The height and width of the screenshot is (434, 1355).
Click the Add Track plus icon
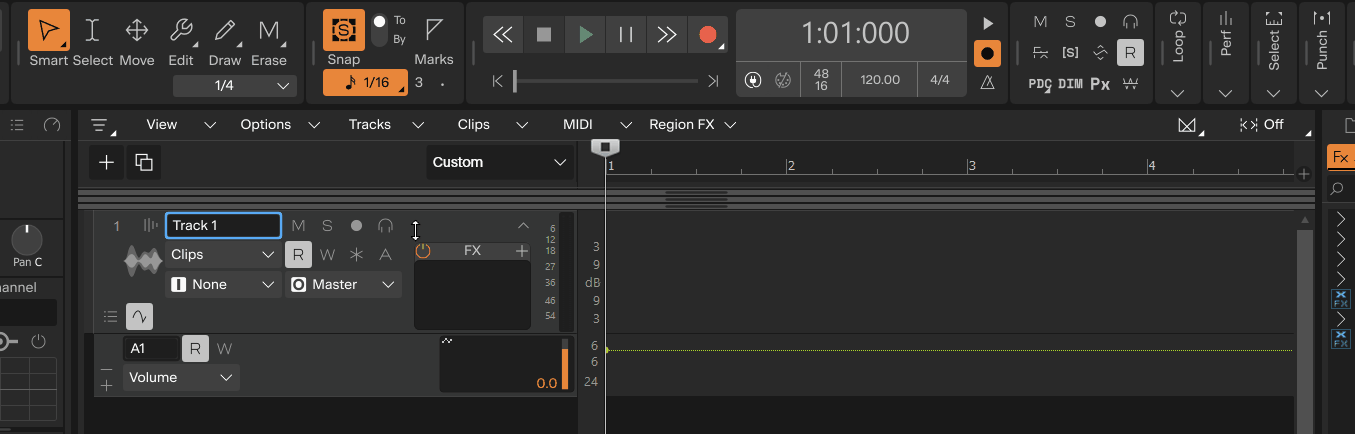(107, 162)
